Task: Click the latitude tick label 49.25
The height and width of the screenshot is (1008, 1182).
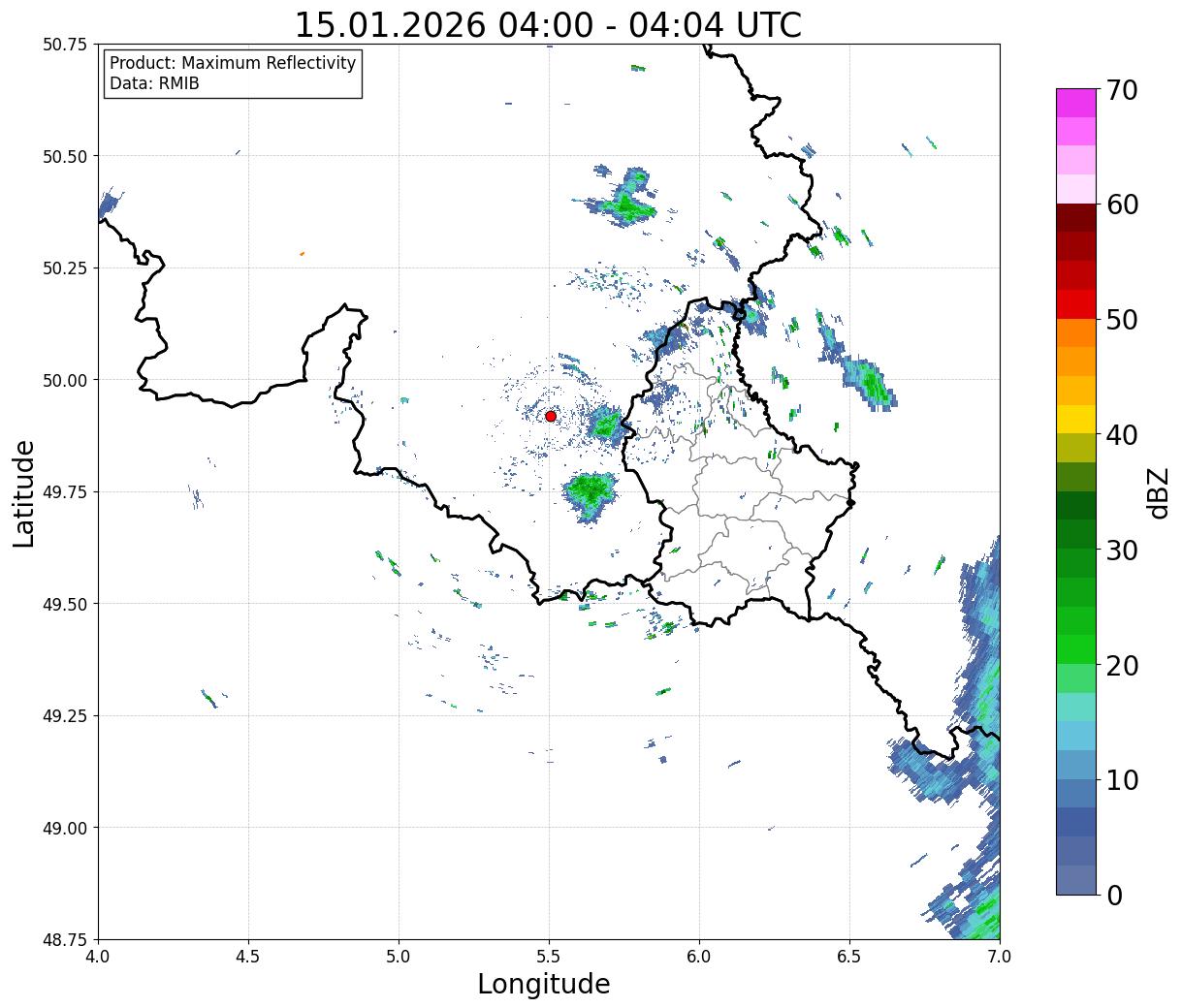Action: click(66, 716)
